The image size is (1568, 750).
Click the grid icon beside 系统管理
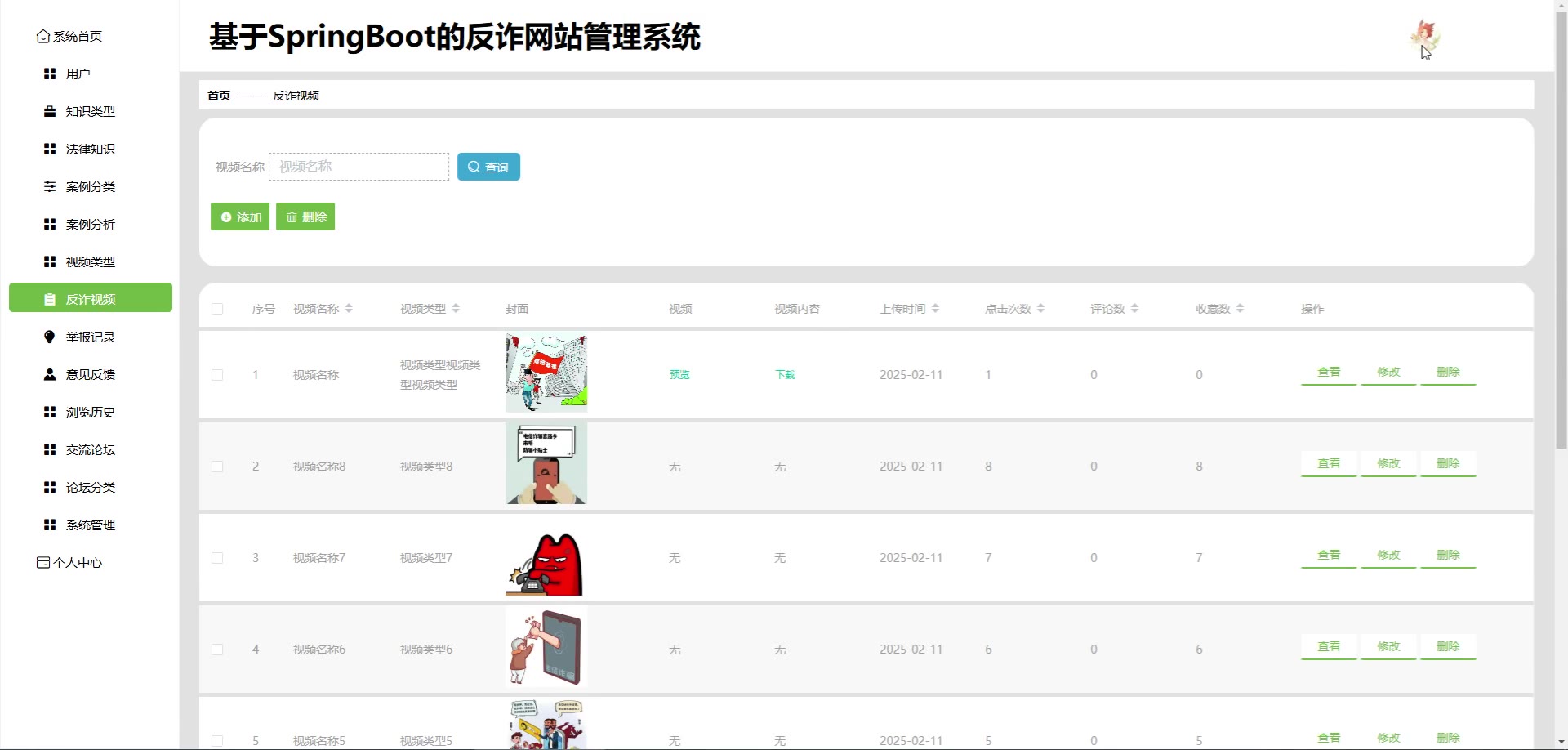pos(50,525)
